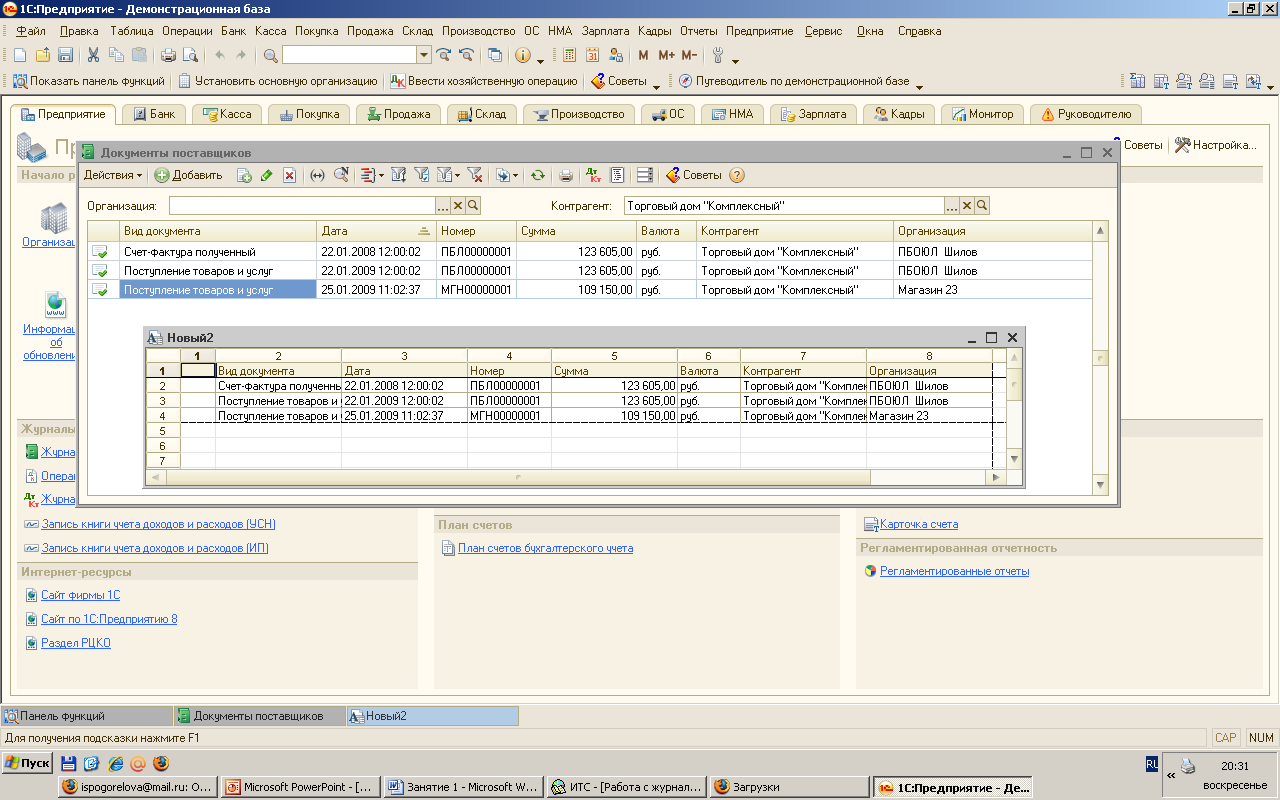Click the down arrow of the Новый2 vertical scrollbar
This screenshot has height=800, width=1280.
(1014, 459)
